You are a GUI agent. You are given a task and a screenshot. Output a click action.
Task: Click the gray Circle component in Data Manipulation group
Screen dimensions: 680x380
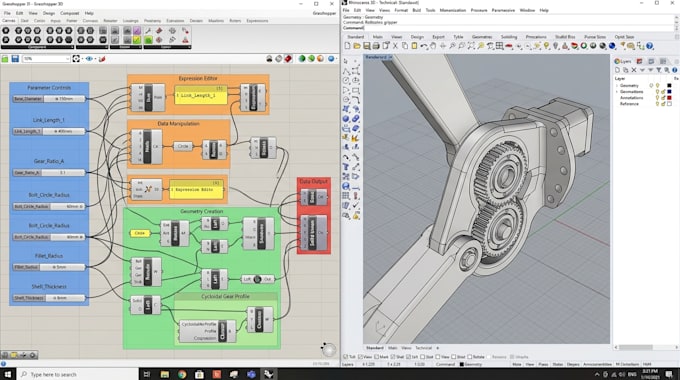(x=183, y=147)
